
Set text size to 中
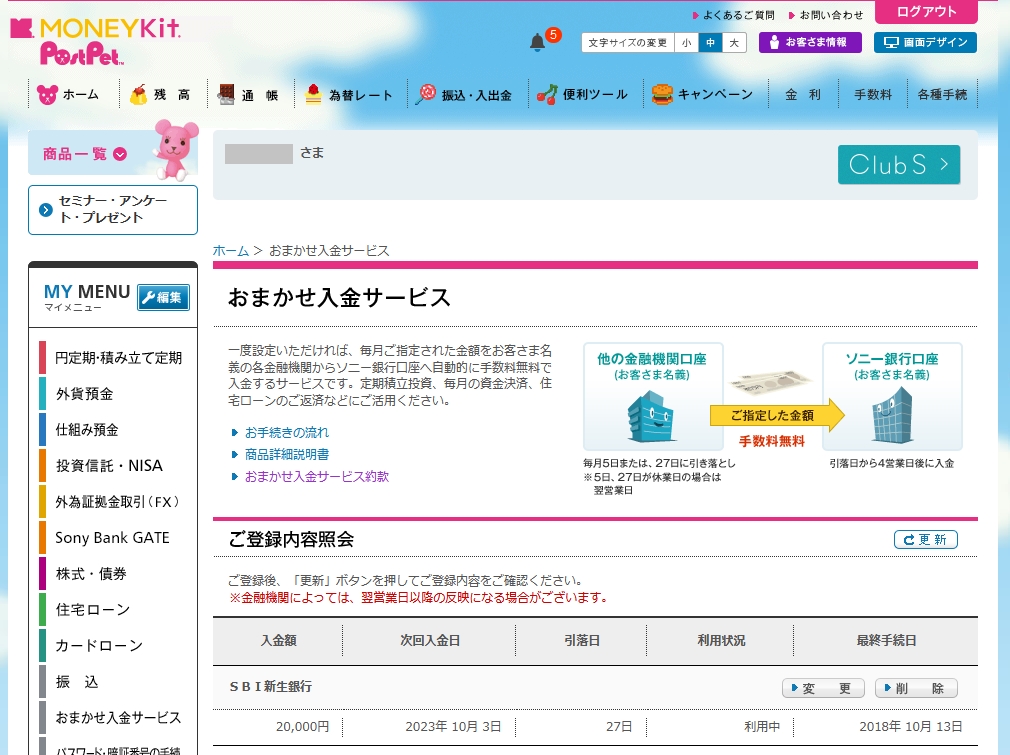tap(710, 43)
